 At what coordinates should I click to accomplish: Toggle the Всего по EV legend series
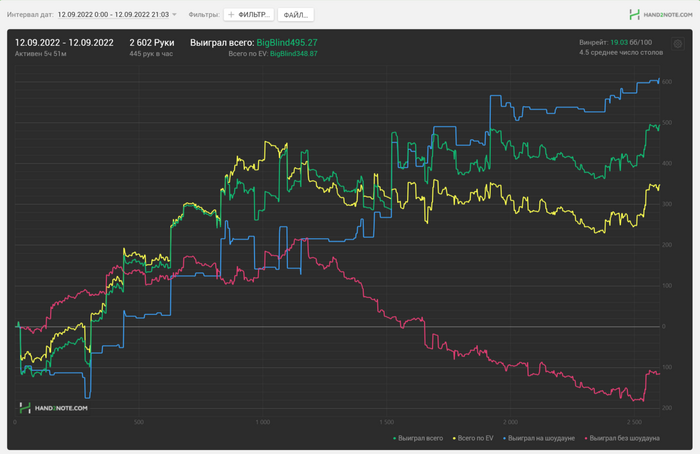point(473,438)
